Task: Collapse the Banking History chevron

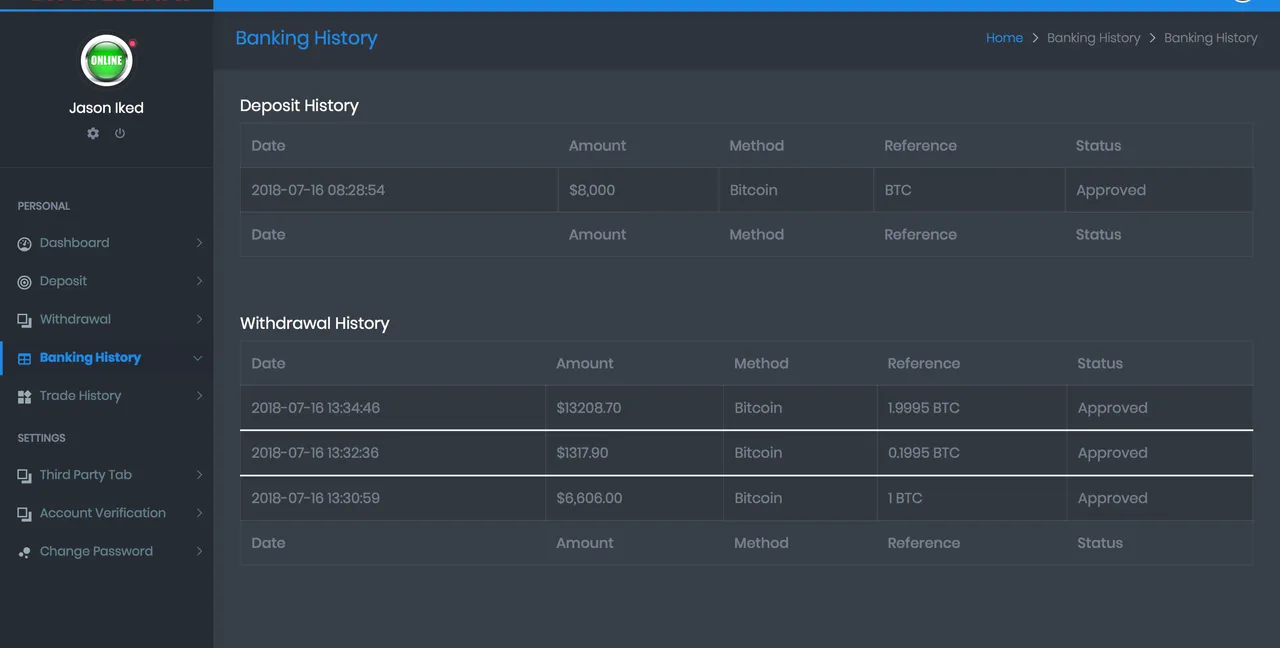Action: tap(198, 358)
